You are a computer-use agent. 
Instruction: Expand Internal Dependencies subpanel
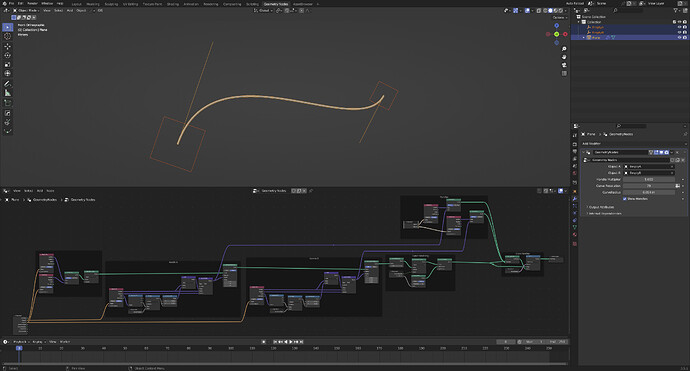pos(605,213)
